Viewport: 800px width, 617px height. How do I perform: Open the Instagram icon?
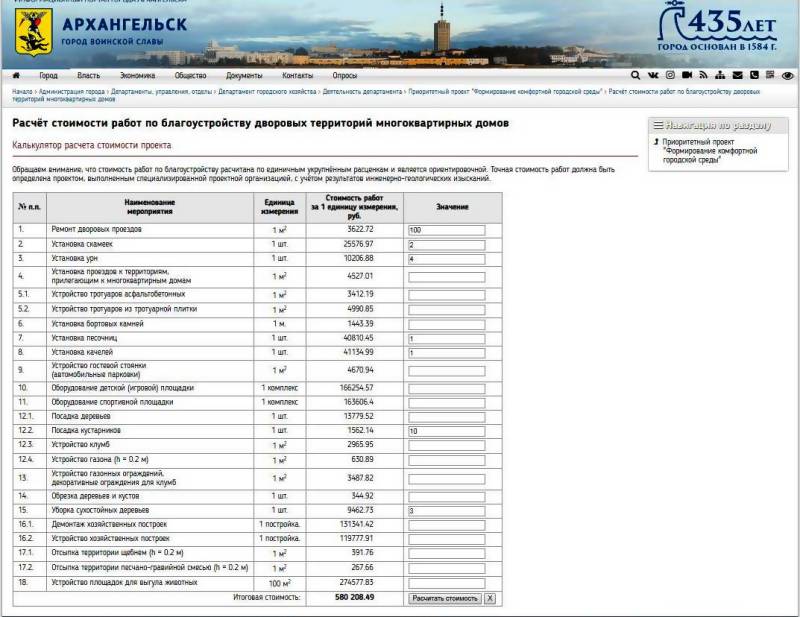[670, 75]
